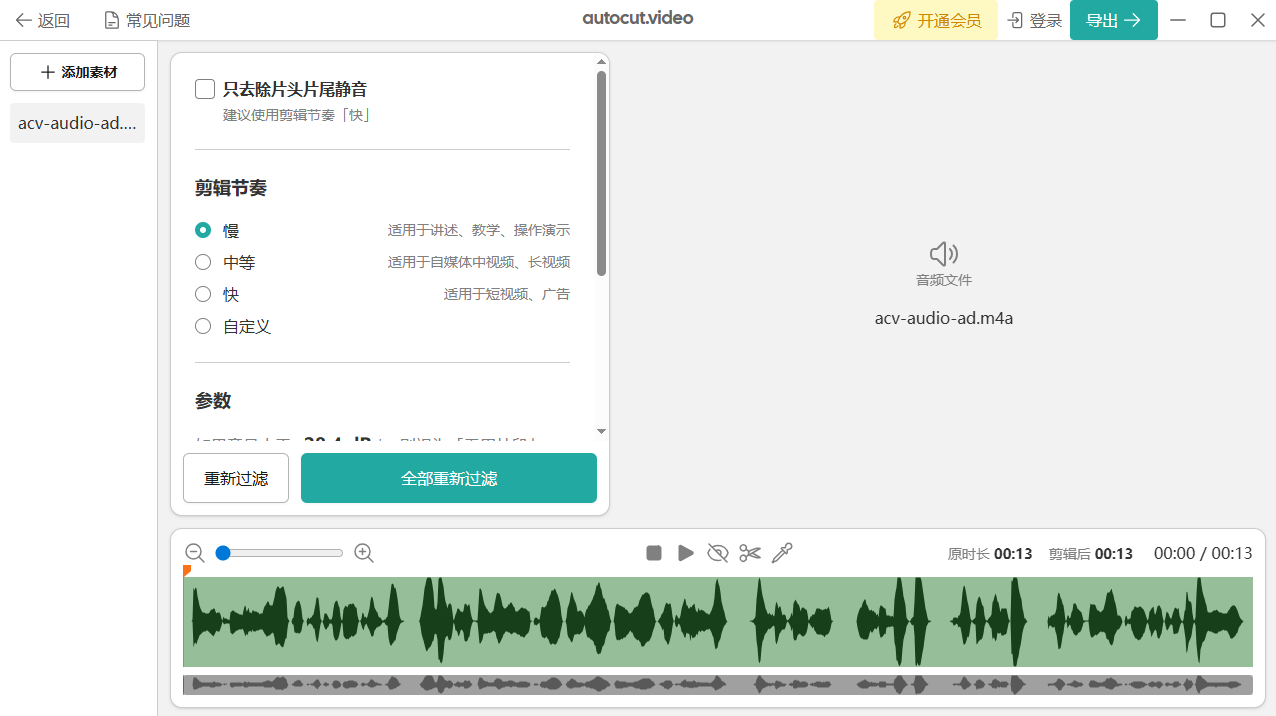Go back using 返回 button

tap(42, 20)
